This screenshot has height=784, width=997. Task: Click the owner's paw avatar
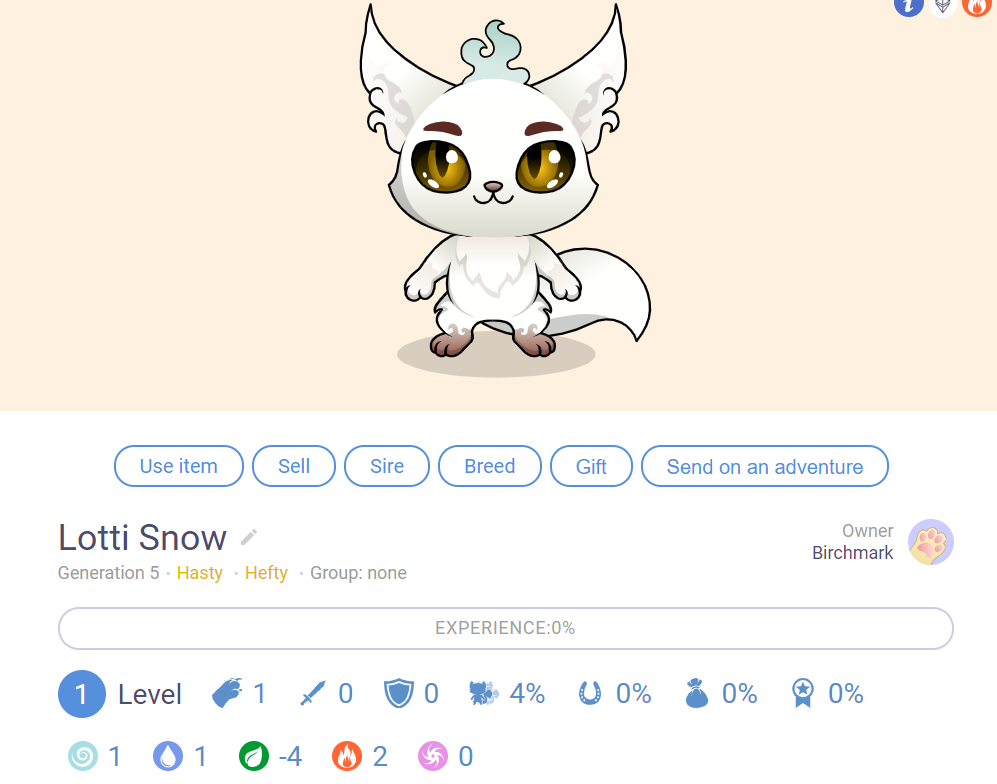pyautogui.click(x=930, y=542)
